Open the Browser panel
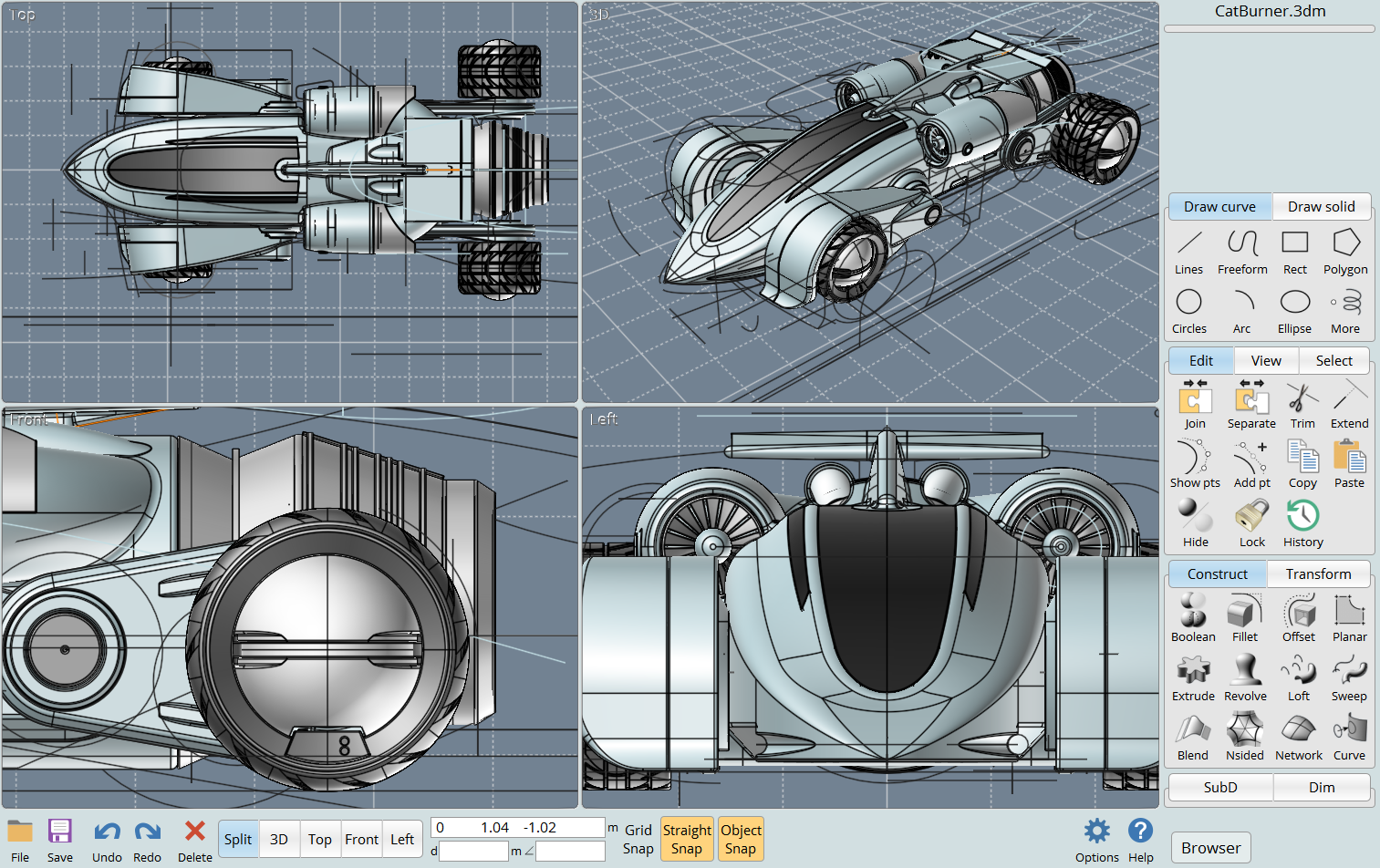The image size is (1380, 868). 1210,847
